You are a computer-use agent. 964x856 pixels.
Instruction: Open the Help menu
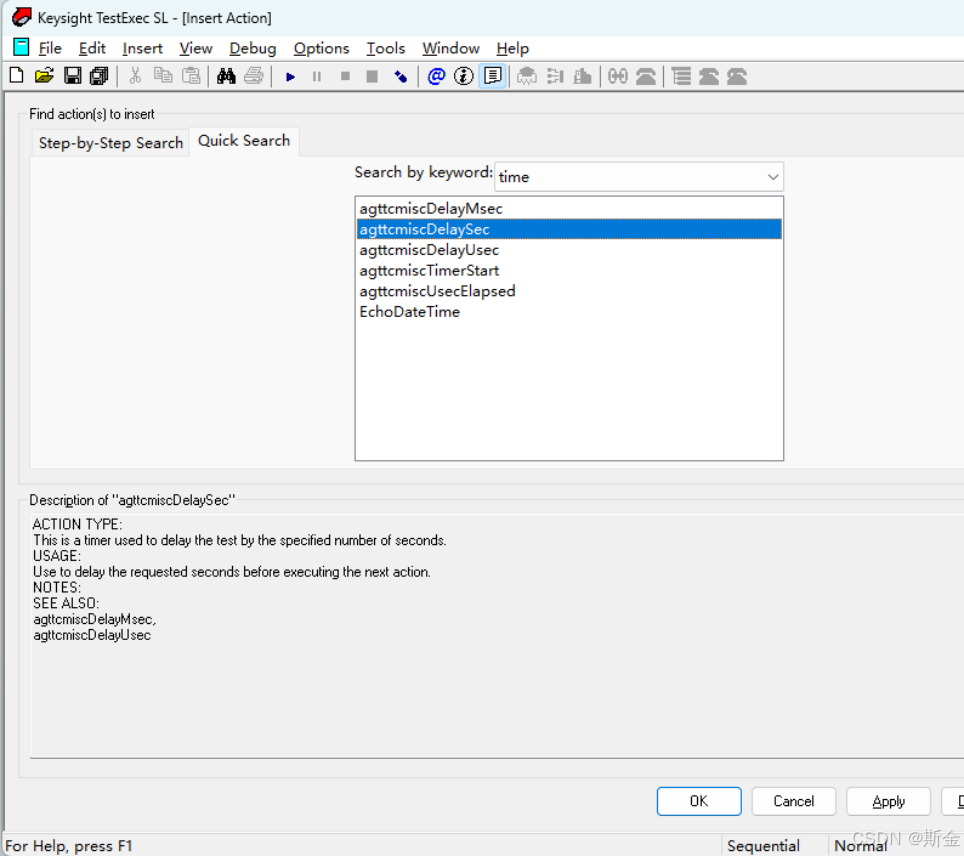[x=512, y=48]
